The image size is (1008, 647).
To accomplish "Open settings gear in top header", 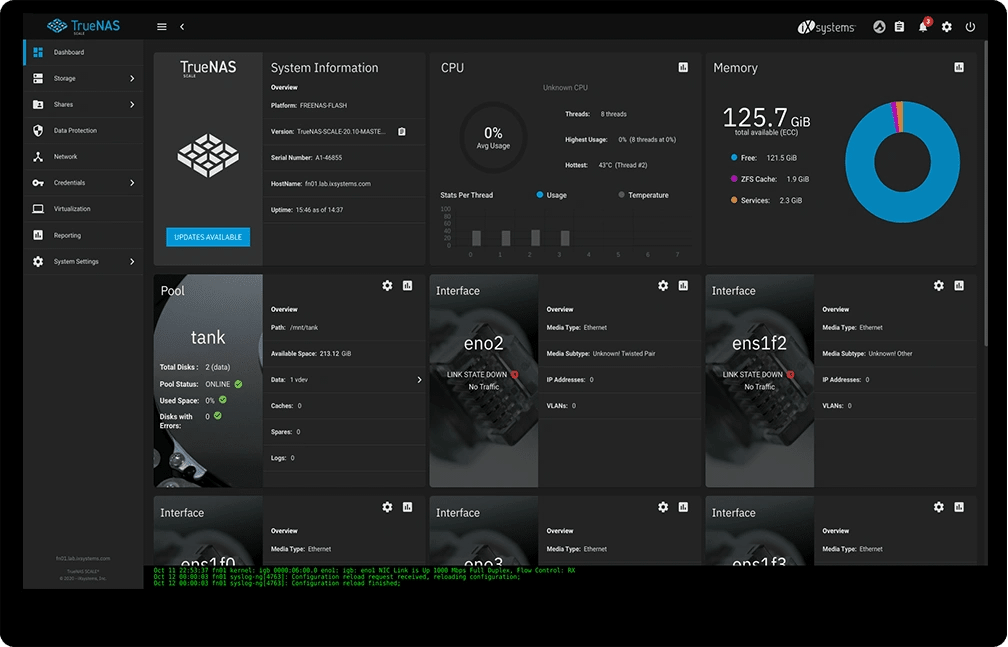I will point(947,27).
